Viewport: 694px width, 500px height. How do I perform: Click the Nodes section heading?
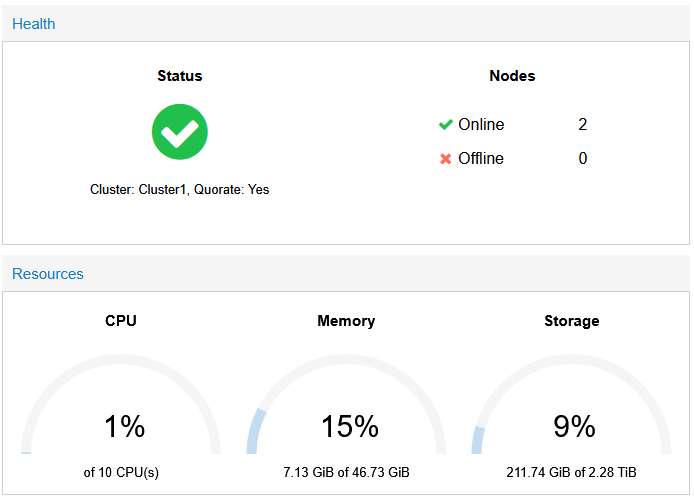tap(512, 76)
